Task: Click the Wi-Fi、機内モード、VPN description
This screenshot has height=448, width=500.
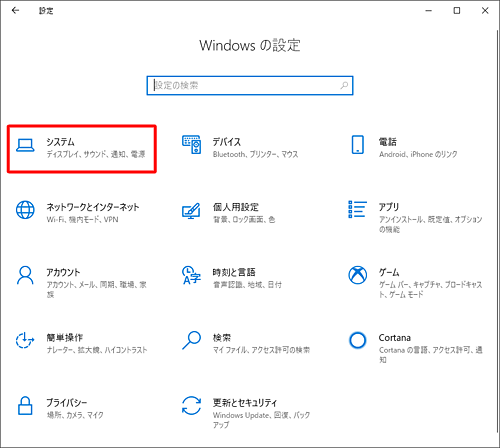Action: 82,219
